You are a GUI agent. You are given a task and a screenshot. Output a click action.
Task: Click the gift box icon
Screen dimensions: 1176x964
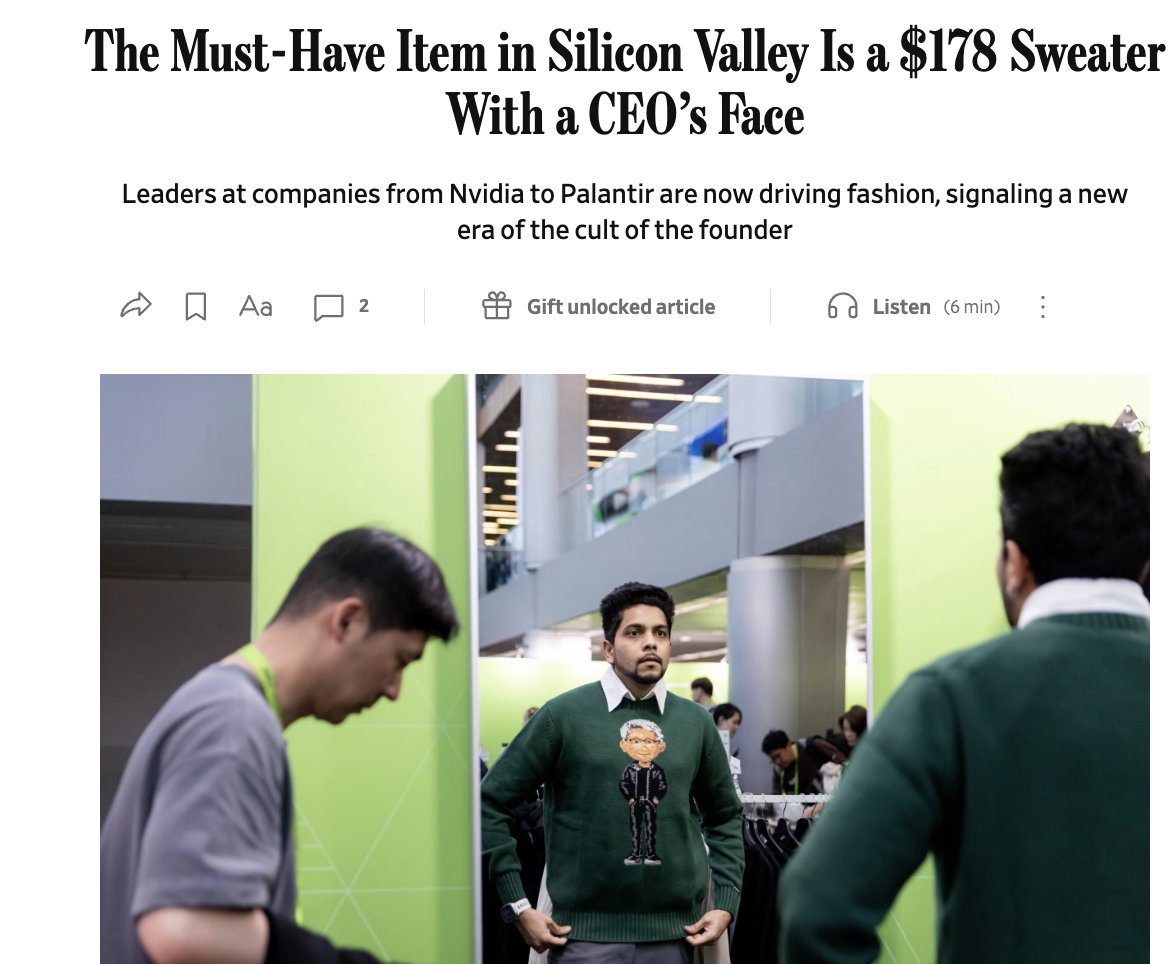click(x=496, y=305)
